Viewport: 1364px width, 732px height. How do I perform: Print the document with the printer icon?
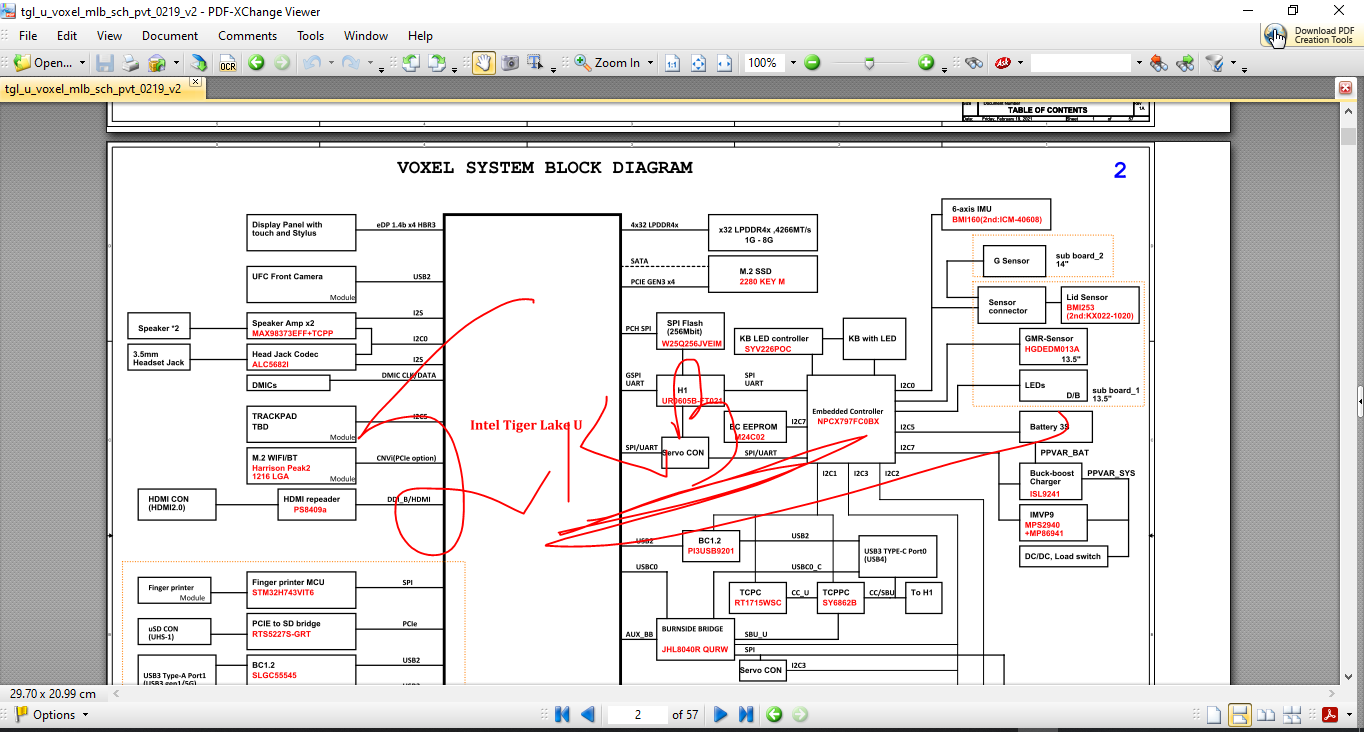point(130,62)
